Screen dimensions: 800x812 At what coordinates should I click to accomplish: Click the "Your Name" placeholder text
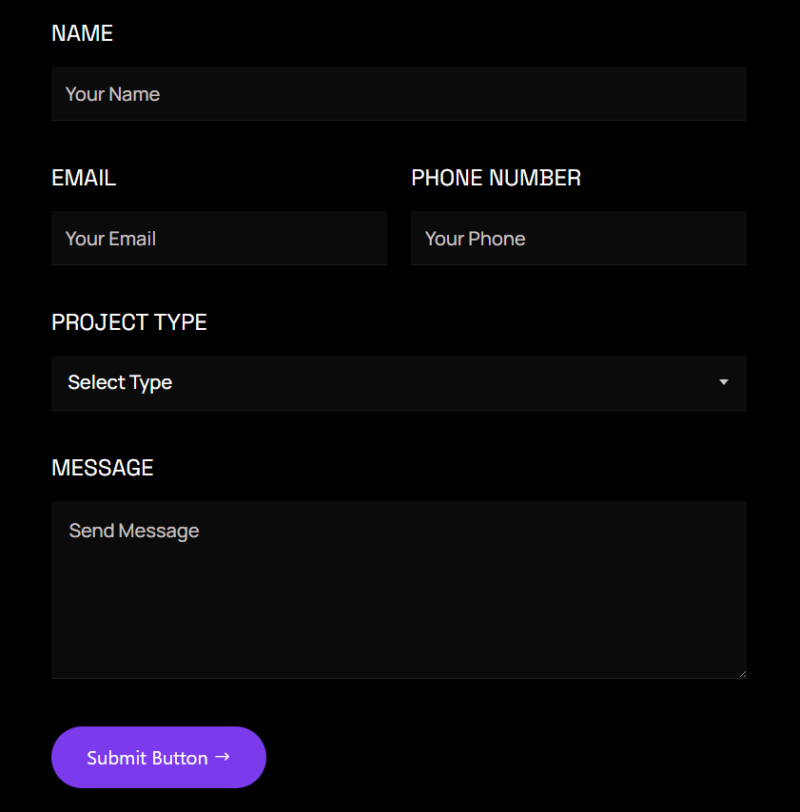(112, 94)
